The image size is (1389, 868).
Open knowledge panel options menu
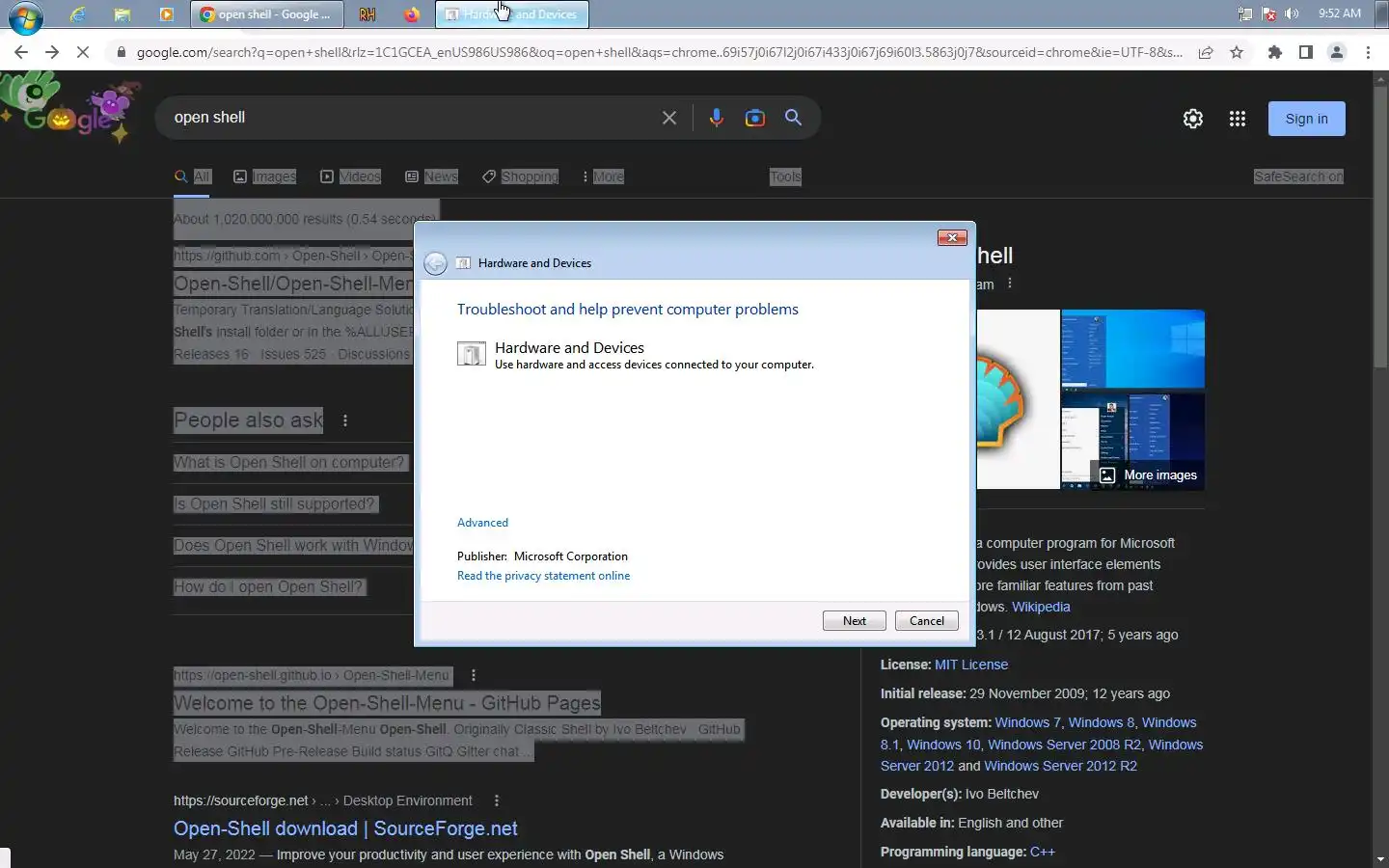pos(1010,284)
